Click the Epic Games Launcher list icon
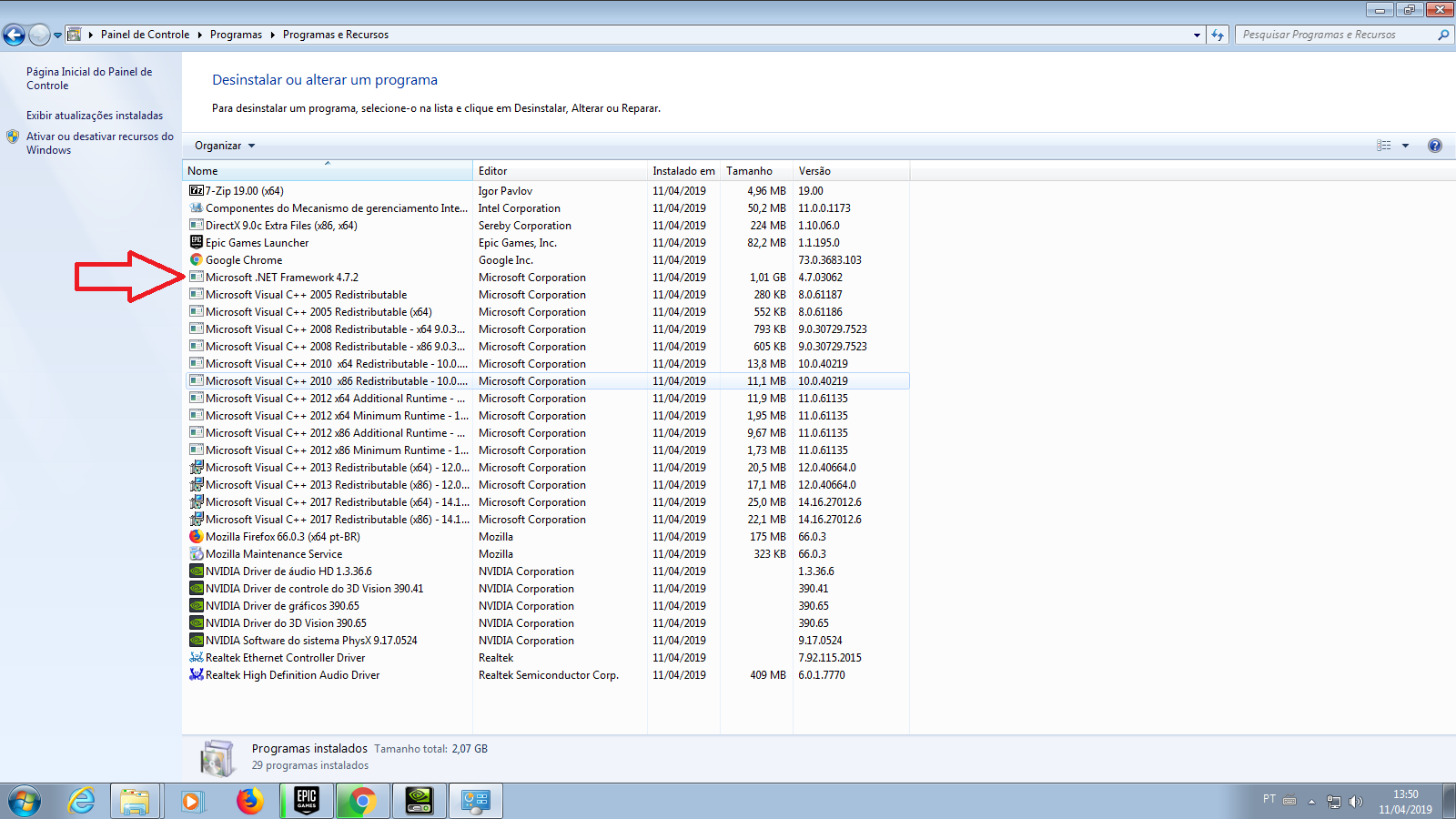1456x819 pixels. pos(196,243)
